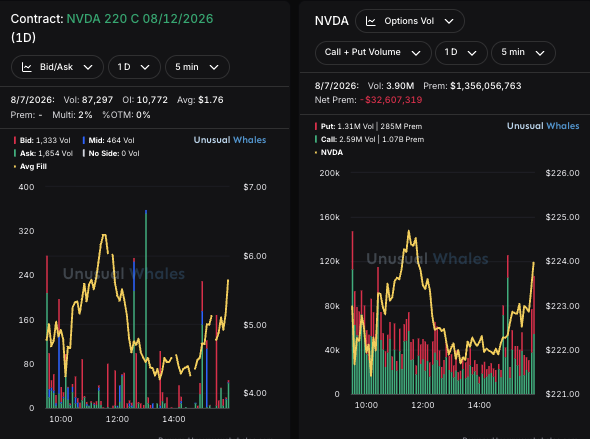Toggle the Put volume legend series
The width and height of the screenshot is (590, 439).
[x=368, y=126]
